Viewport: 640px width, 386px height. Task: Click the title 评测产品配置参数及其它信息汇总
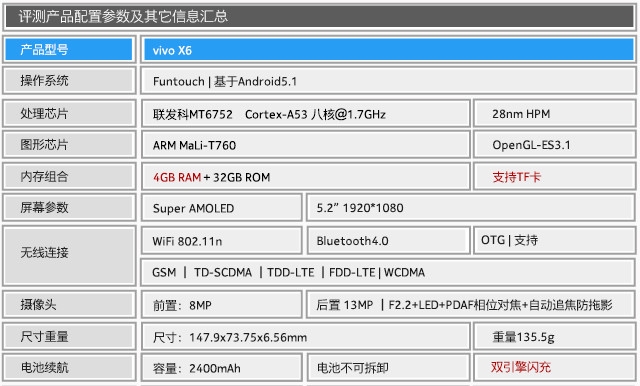click(123, 16)
